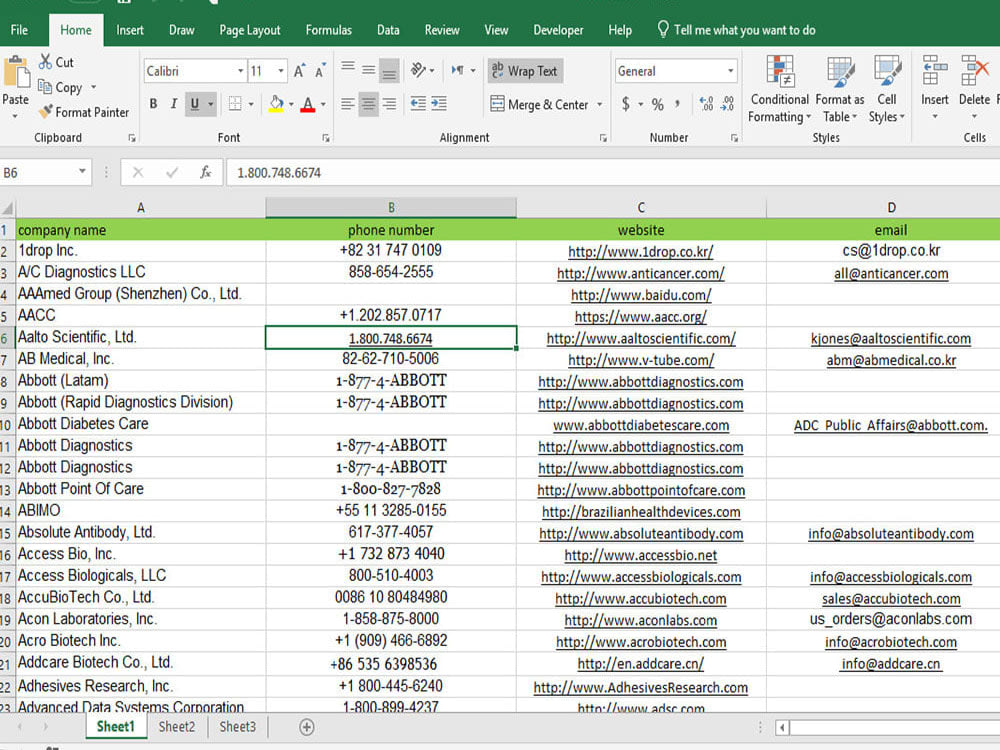Toggle Bold formatting
1000x750 pixels.
tap(153, 104)
